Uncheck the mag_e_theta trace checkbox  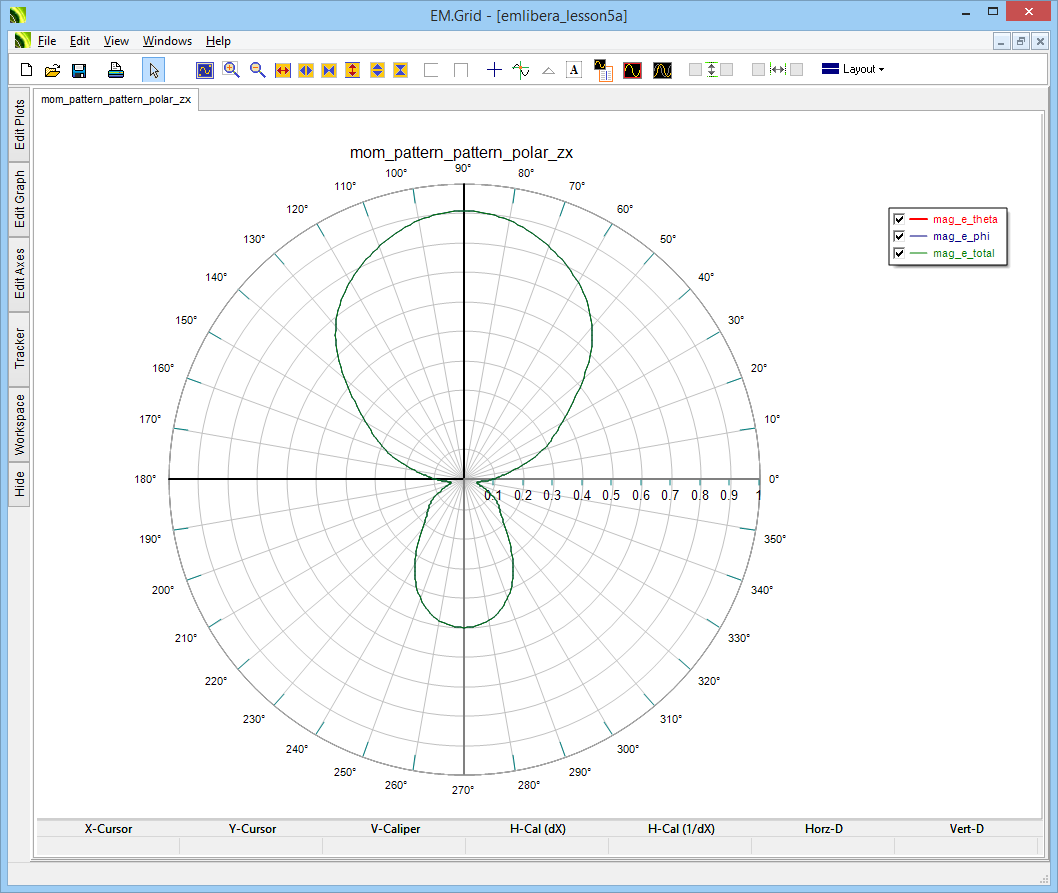(x=899, y=219)
